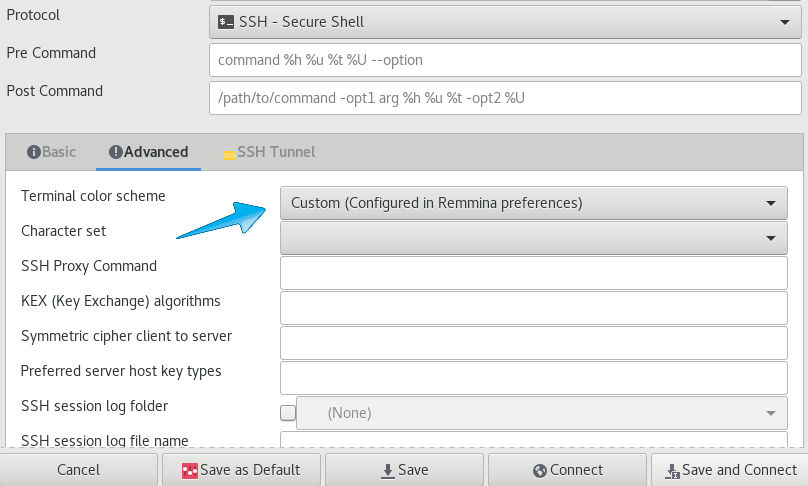Open the SSH session log folder chooser
Screen dimensions: 808x486
(x=542, y=413)
